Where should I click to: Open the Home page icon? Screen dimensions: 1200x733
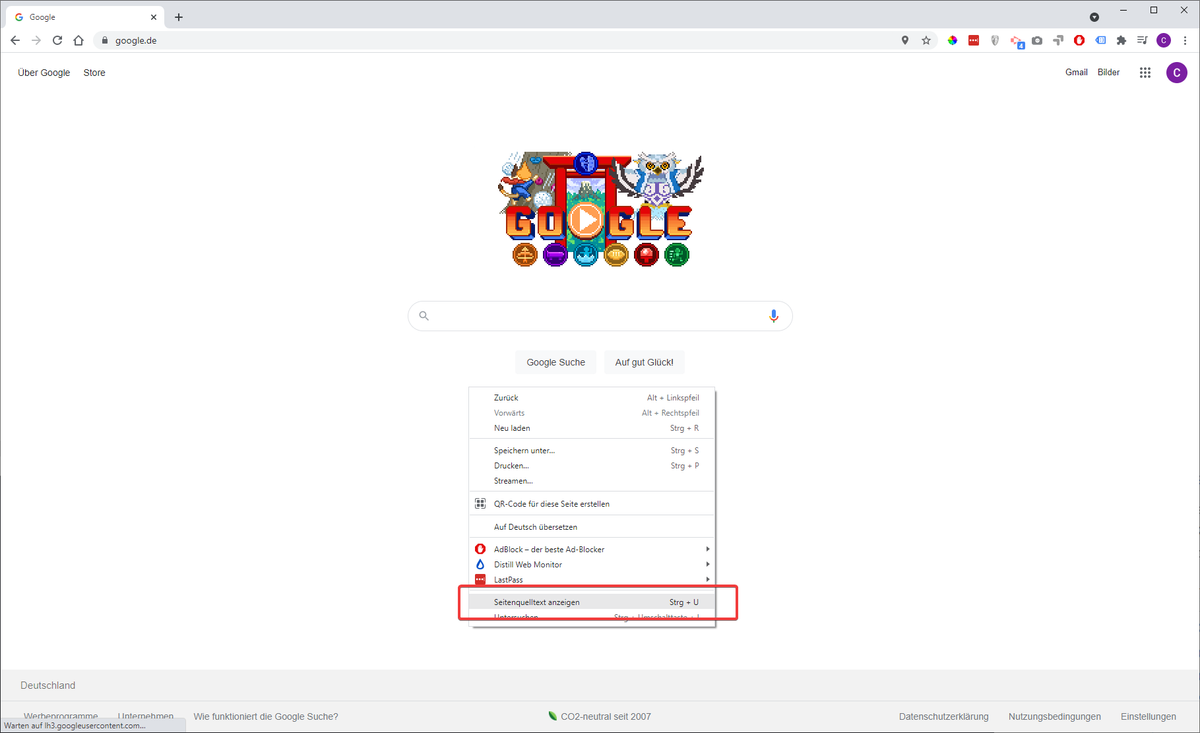coord(78,40)
